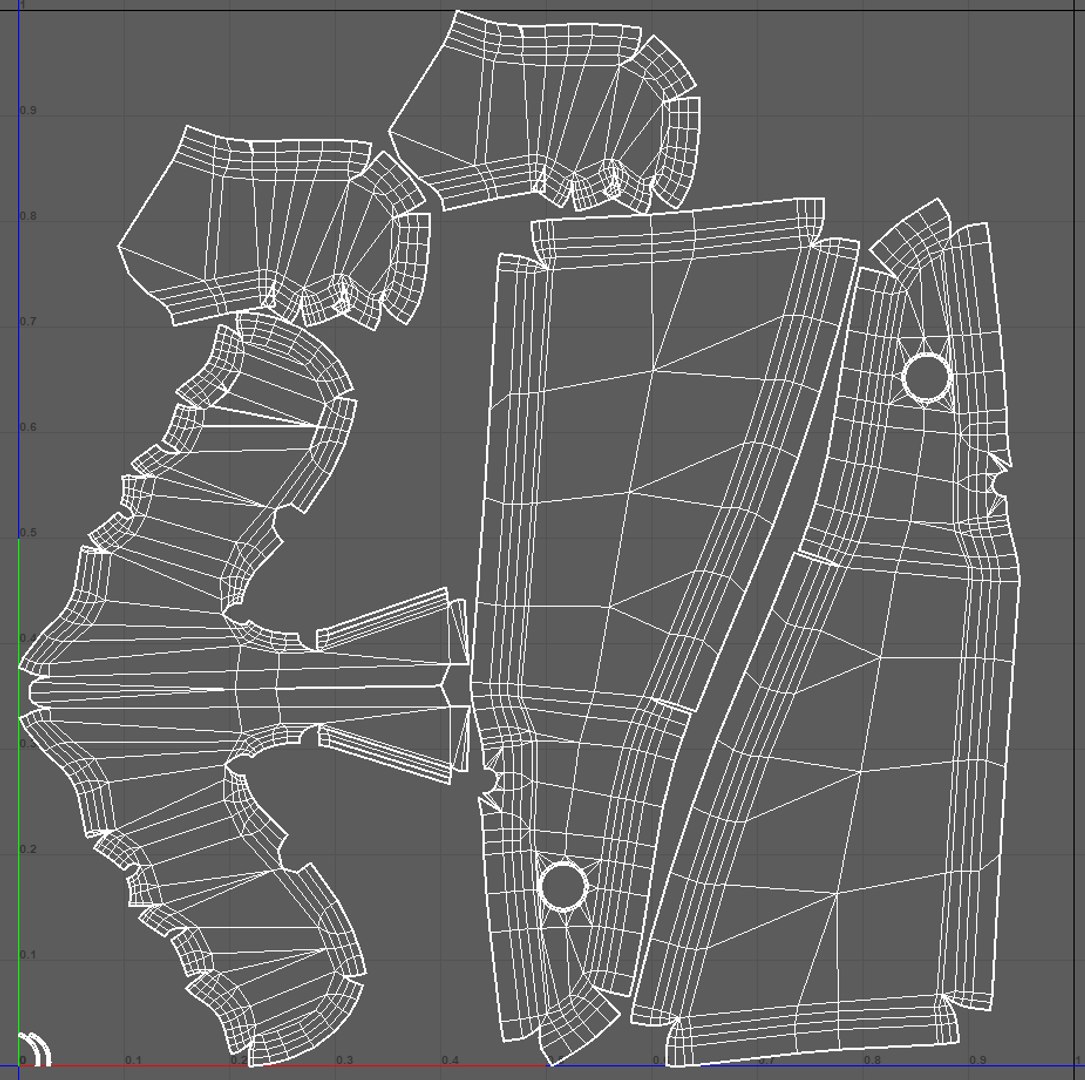Select the top-center pleated UV shell
This screenshot has height=1080, width=1085.
pyautogui.click(x=545, y=112)
